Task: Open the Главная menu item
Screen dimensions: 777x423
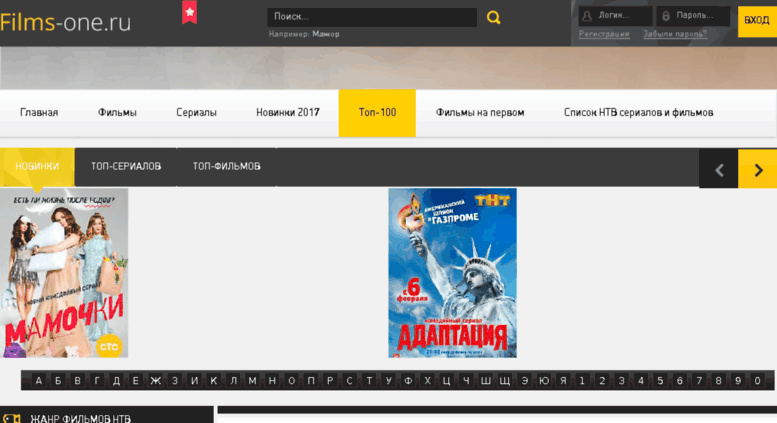Action: 39,112
